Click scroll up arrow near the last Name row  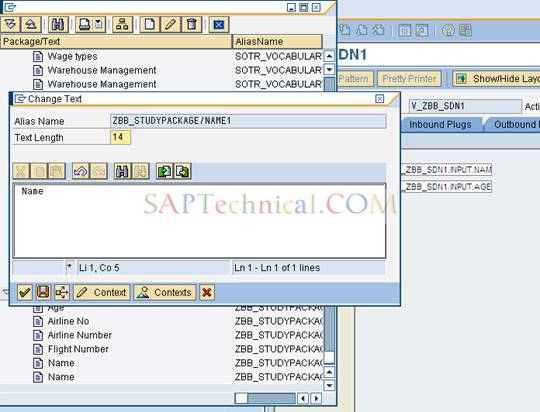[x=329, y=372]
